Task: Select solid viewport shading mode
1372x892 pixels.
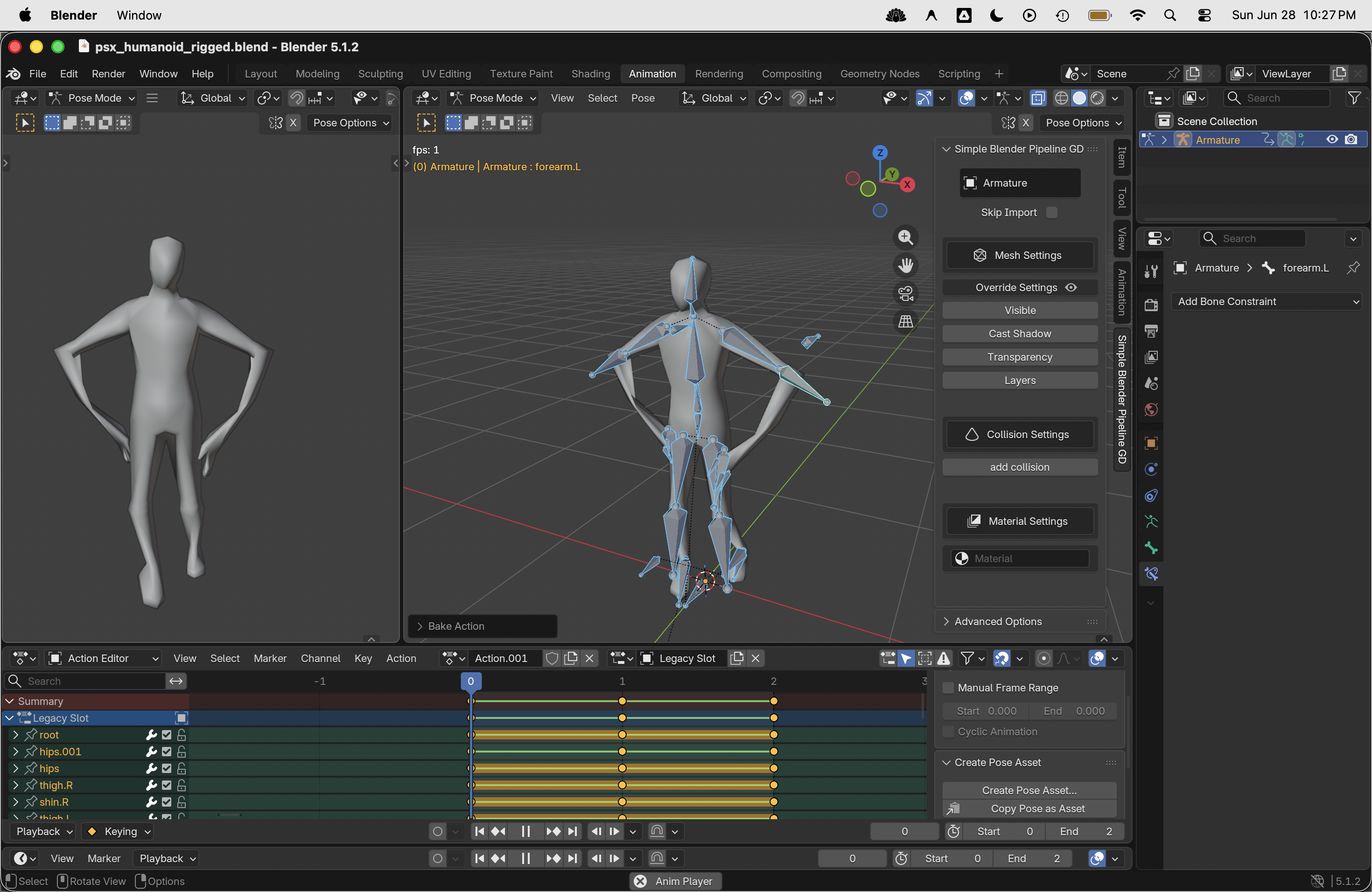Action: coord(1079,98)
